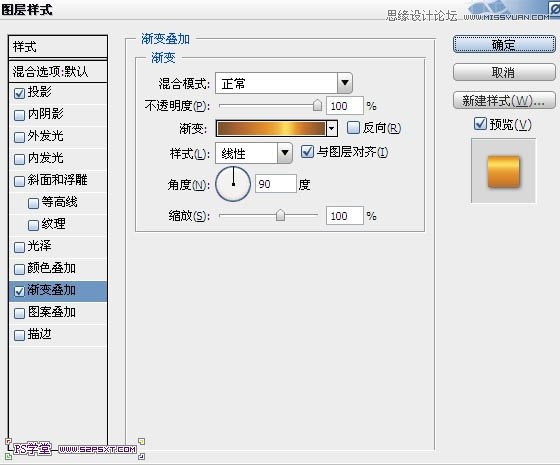Enable the 描边 stroke checkbox
This screenshot has height=465, width=560.
(x=19, y=335)
